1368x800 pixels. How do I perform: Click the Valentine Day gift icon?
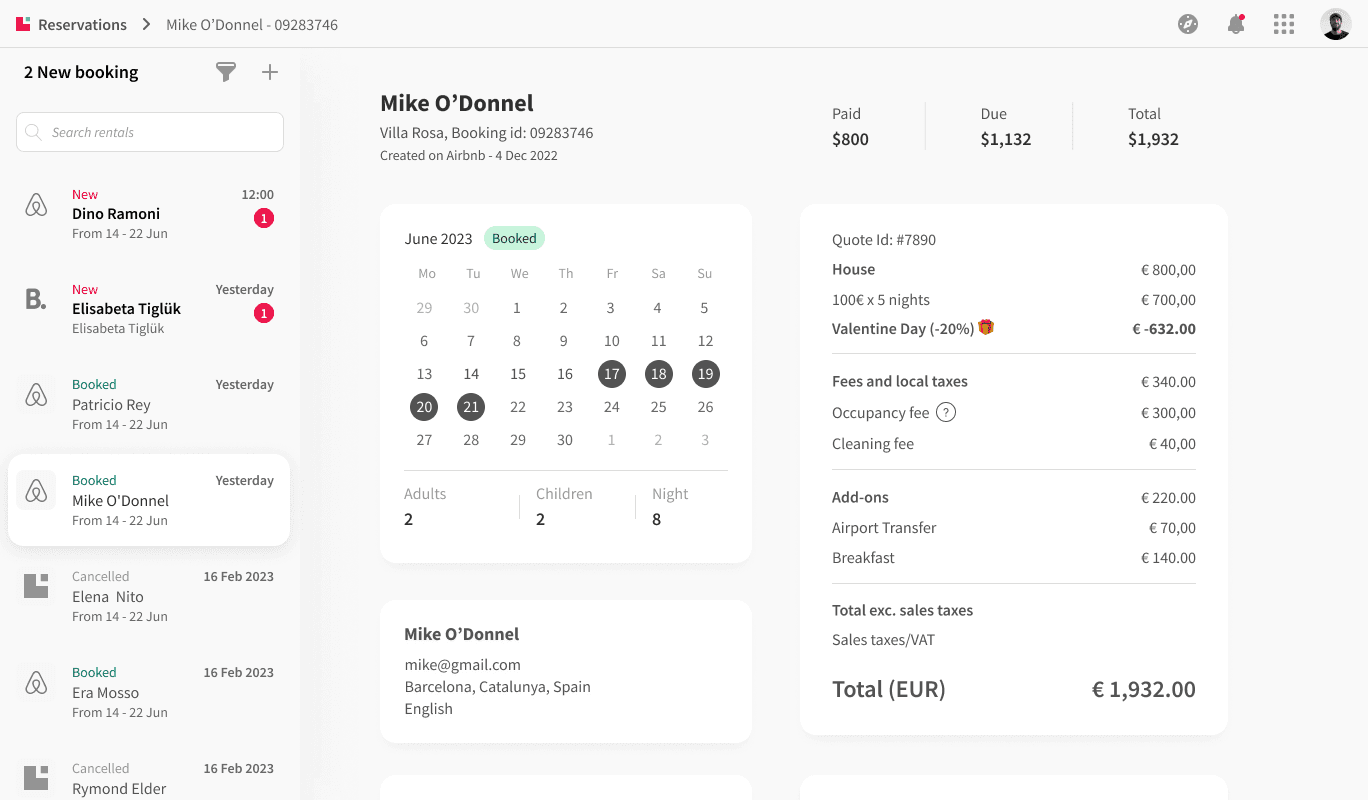[986, 327]
